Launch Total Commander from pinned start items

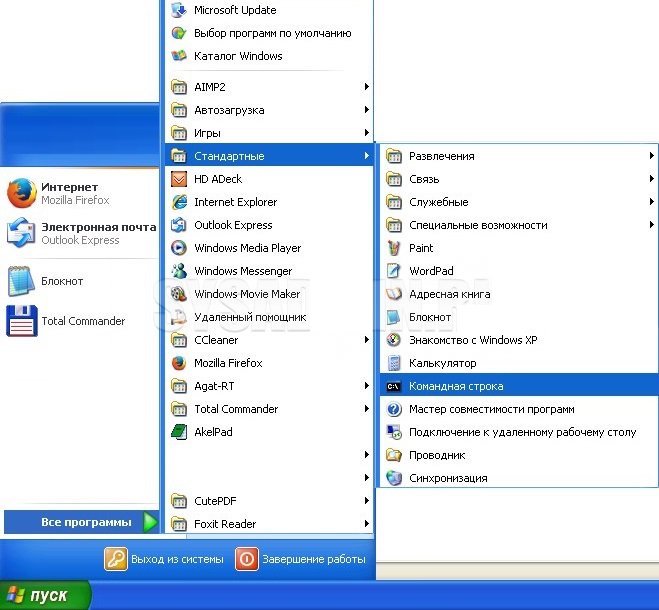click(82, 321)
